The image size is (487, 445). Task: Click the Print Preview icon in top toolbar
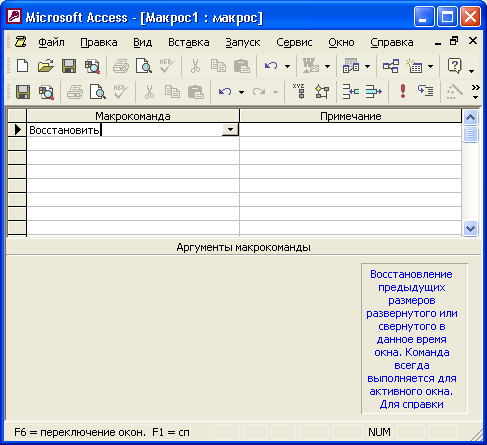click(x=144, y=66)
